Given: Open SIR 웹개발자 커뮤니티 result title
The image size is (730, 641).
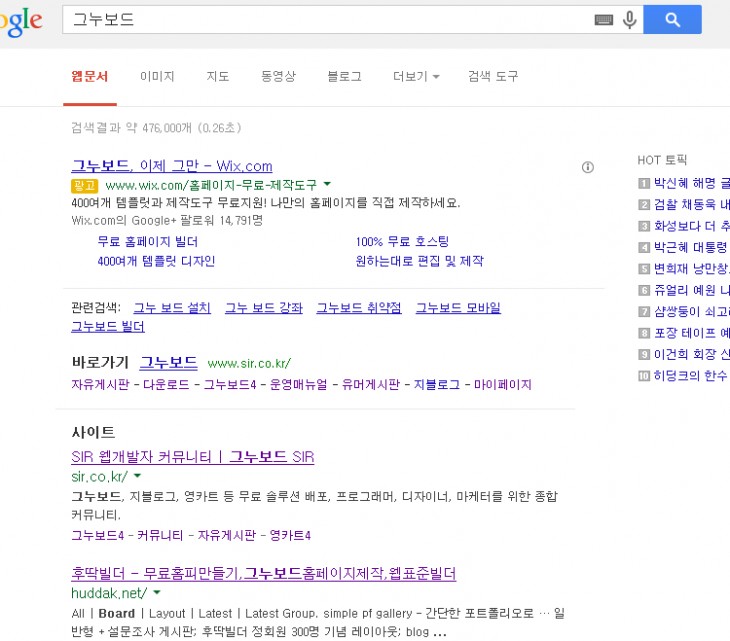Looking at the screenshot, I should pyautogui.click(x=193, y=457).
